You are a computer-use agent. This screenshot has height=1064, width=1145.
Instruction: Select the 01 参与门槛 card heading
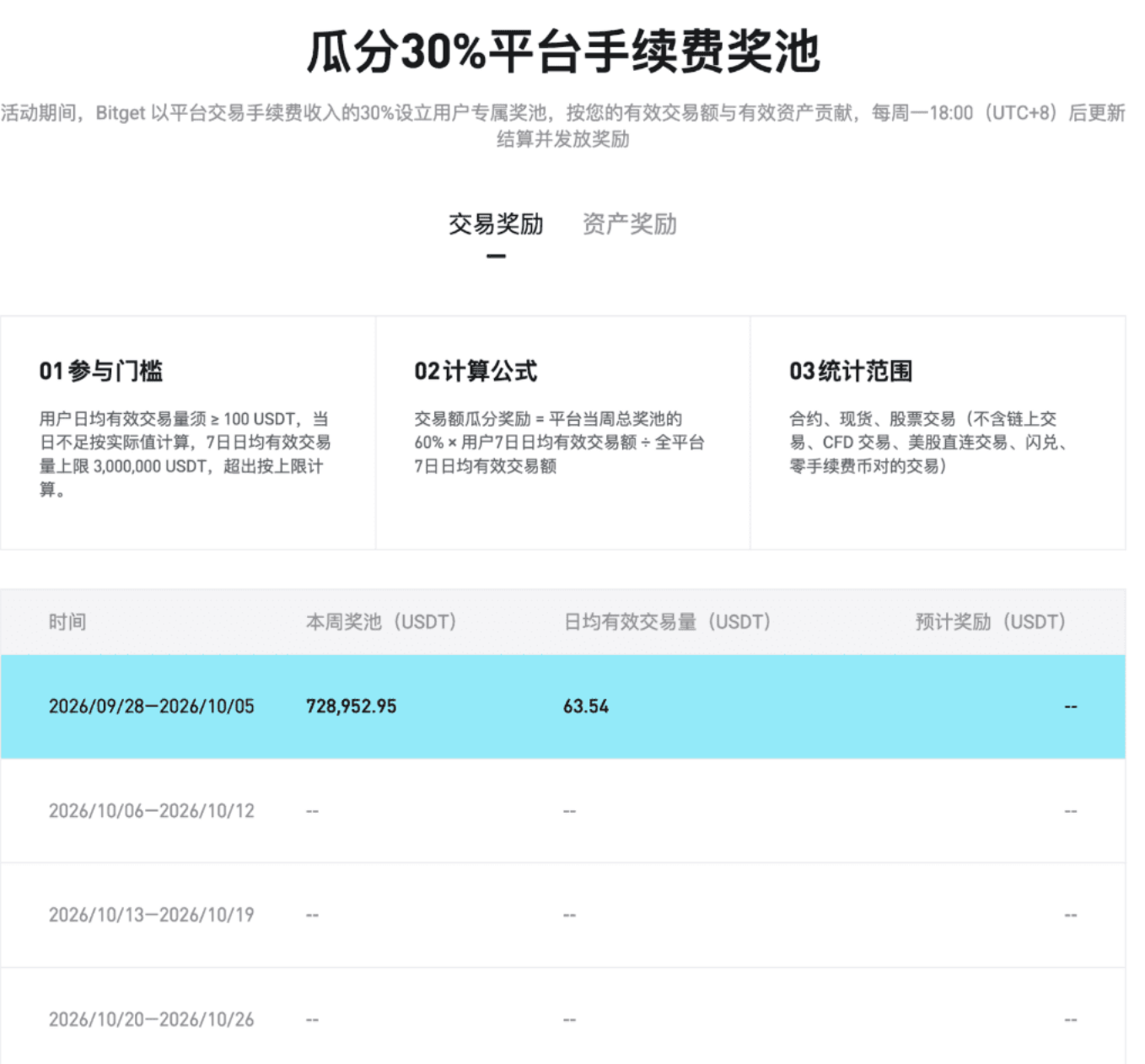pyautogui.click(x=101, y=371)
